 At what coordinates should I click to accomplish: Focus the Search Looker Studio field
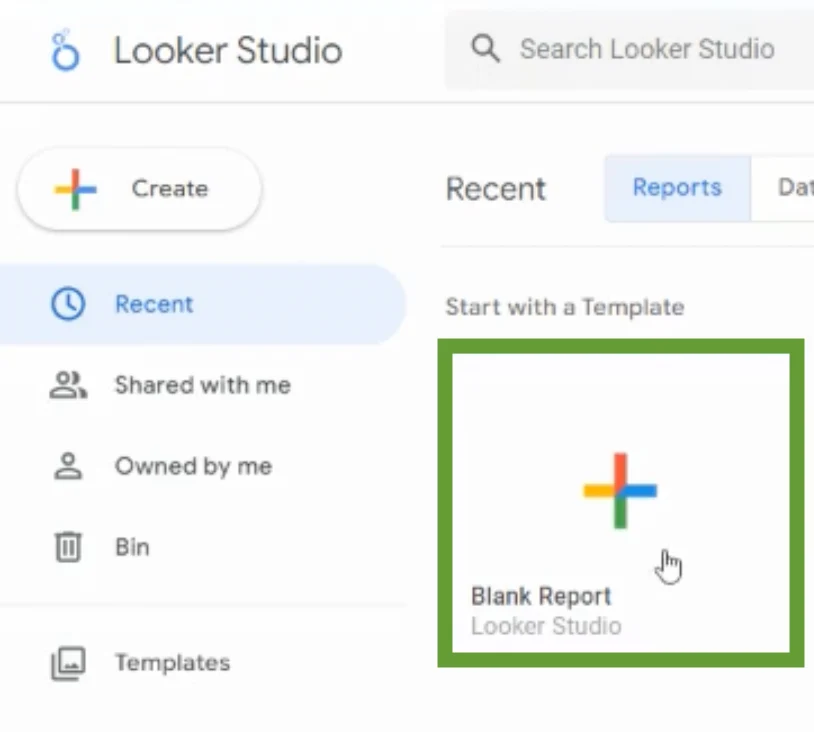point(629,50)
